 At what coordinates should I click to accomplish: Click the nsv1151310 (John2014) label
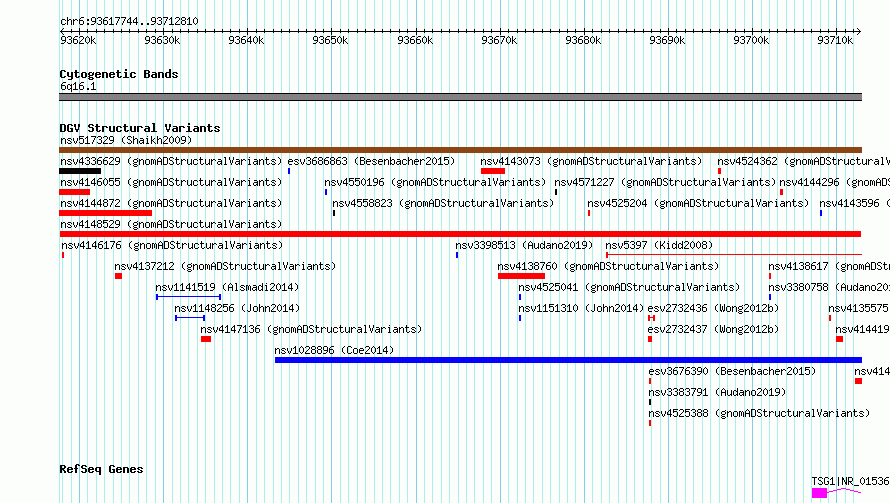(x=581, y=308)
